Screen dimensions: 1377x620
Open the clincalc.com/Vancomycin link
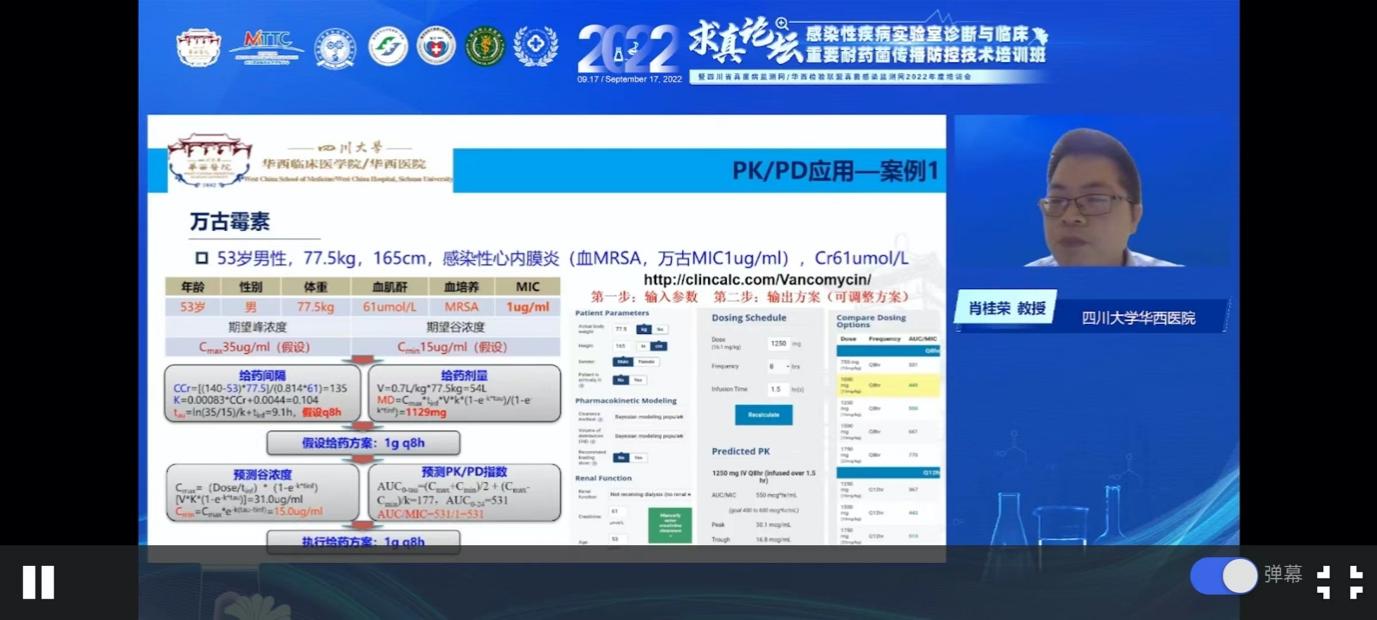tap(756, 279)
